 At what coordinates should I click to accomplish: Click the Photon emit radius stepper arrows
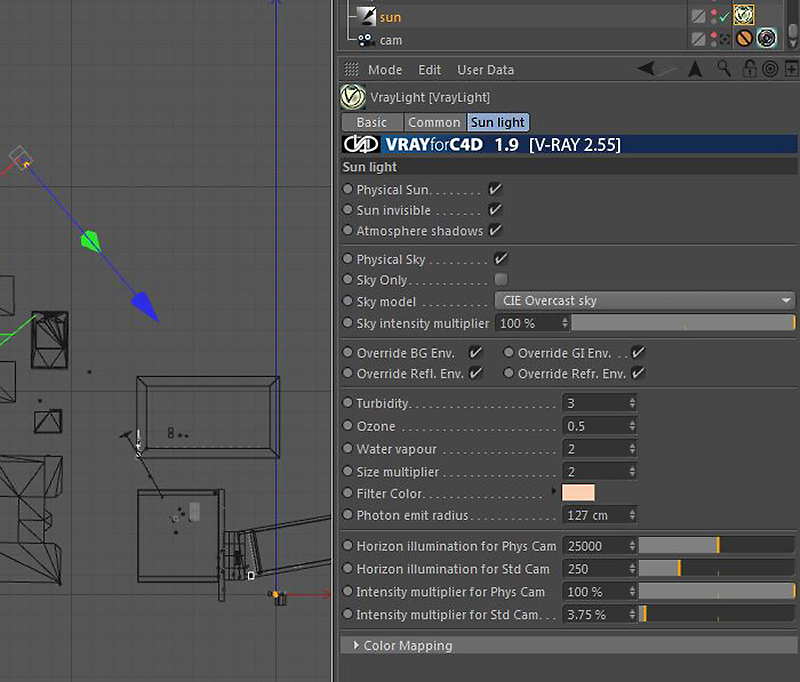tap(632, 515)
